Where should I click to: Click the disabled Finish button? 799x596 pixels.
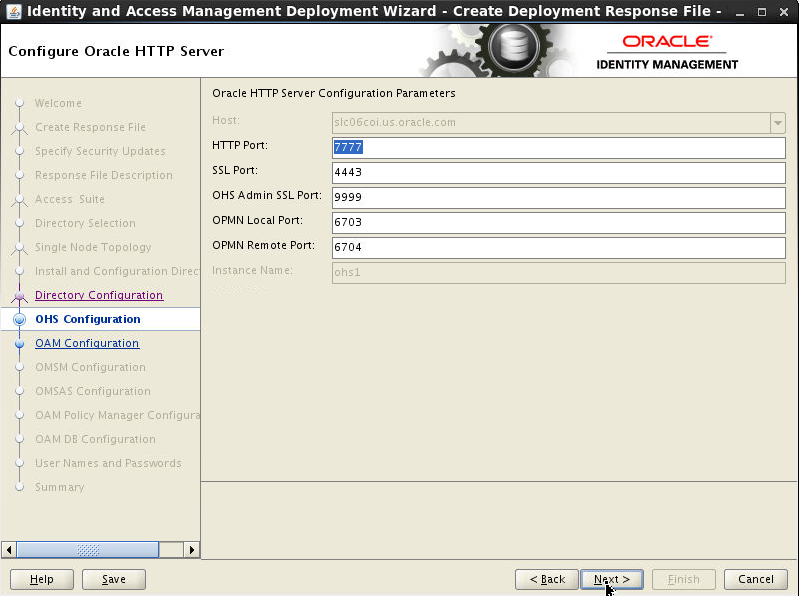coord(684,579)
